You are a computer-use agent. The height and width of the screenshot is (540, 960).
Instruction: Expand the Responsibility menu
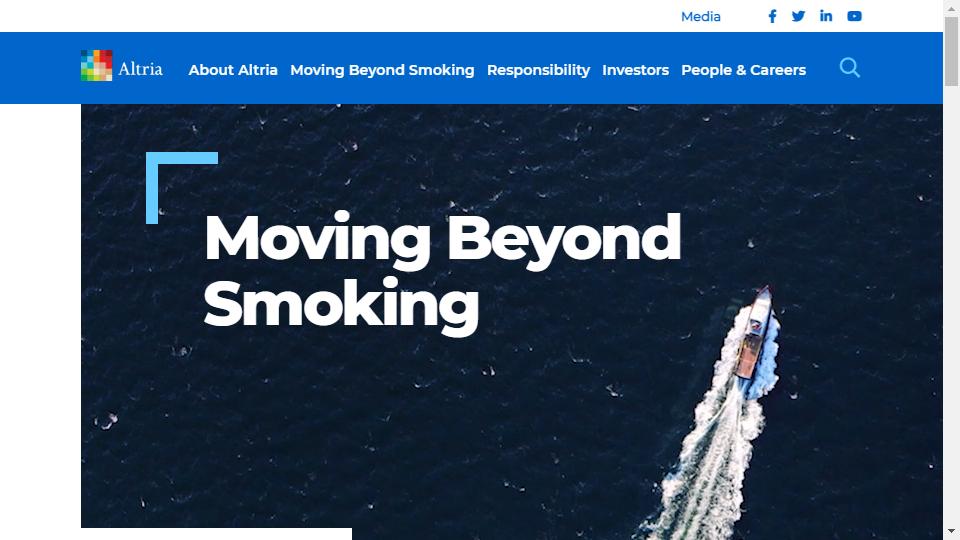(538, 70)
